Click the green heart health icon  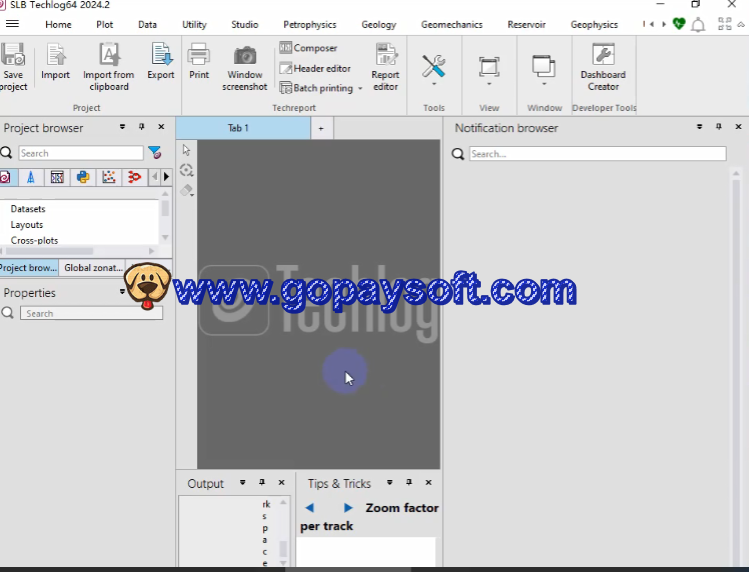[679, 23]
